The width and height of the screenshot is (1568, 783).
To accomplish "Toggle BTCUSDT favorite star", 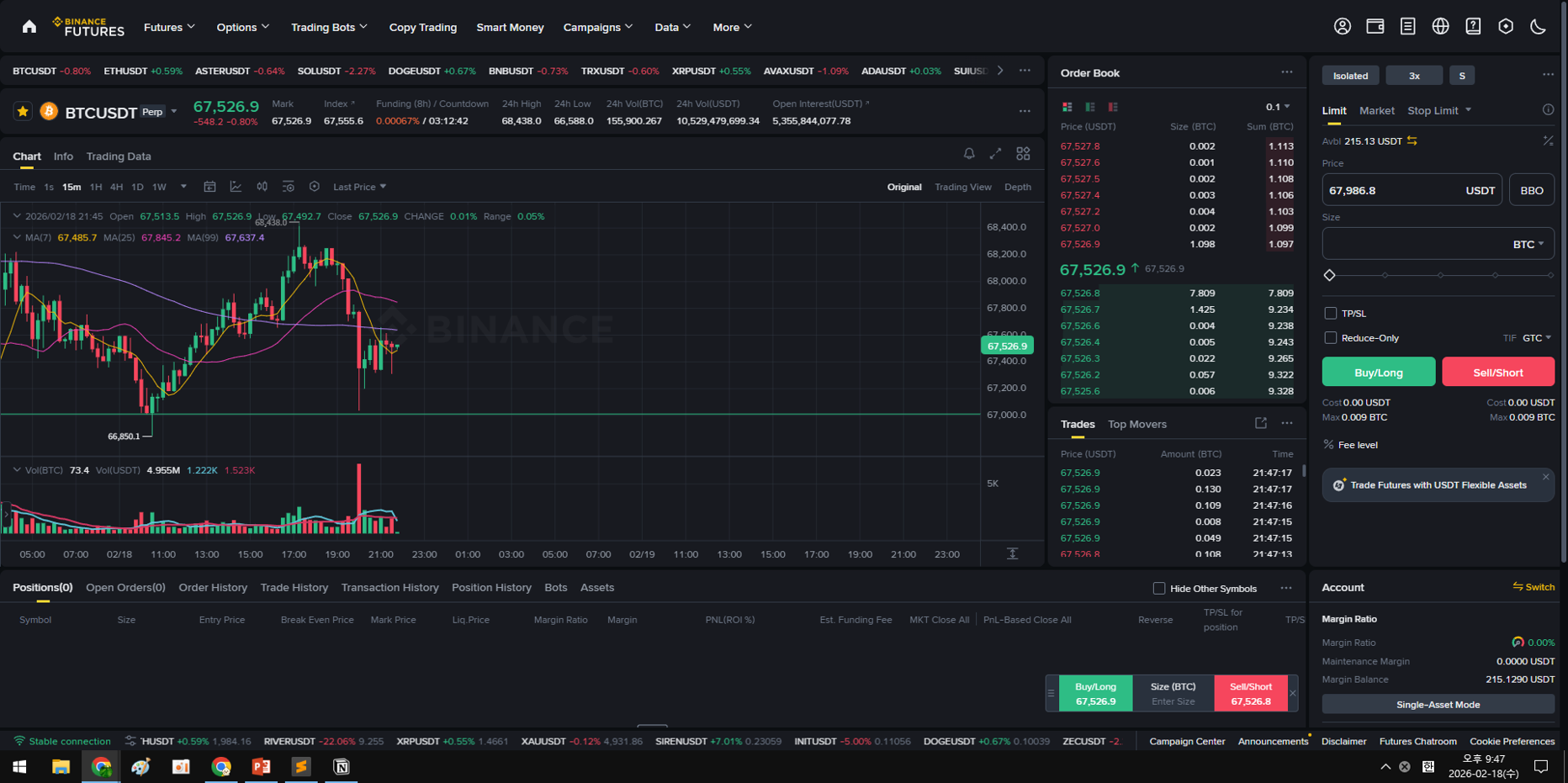I will [23, 112].
